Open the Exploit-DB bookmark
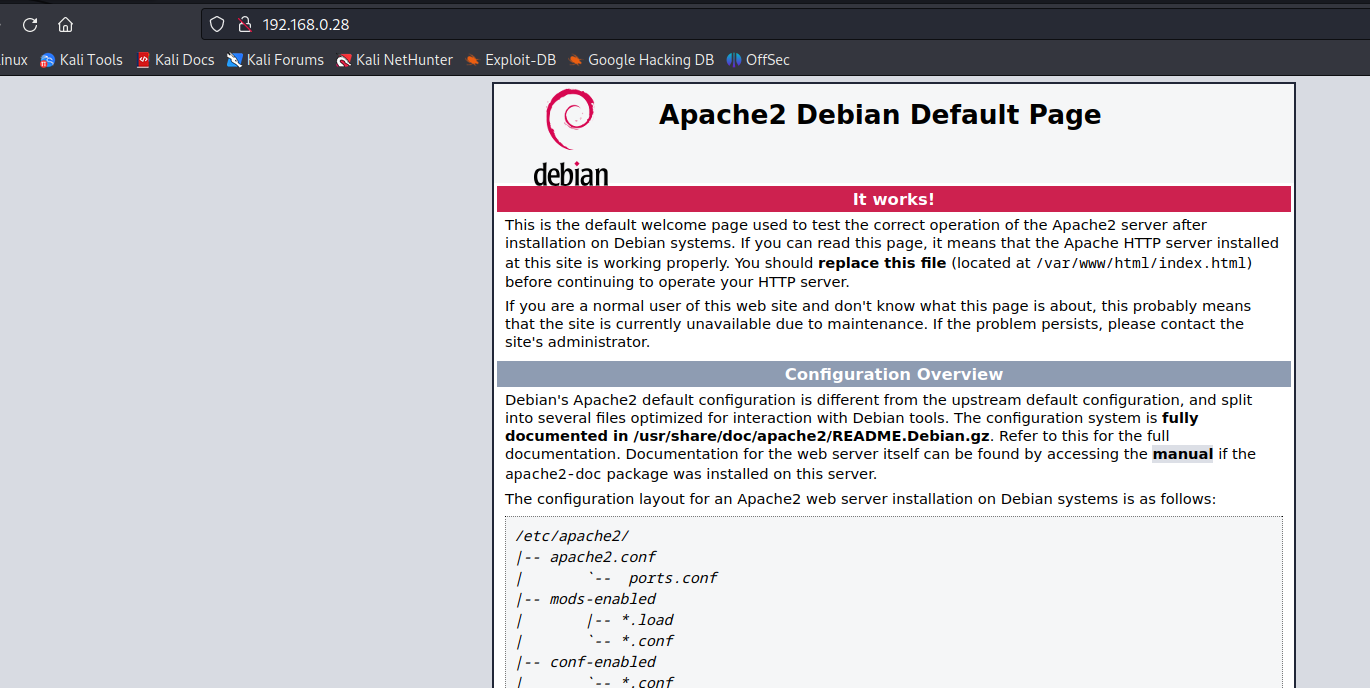The image size is (1370, 688). pos(510,60)
